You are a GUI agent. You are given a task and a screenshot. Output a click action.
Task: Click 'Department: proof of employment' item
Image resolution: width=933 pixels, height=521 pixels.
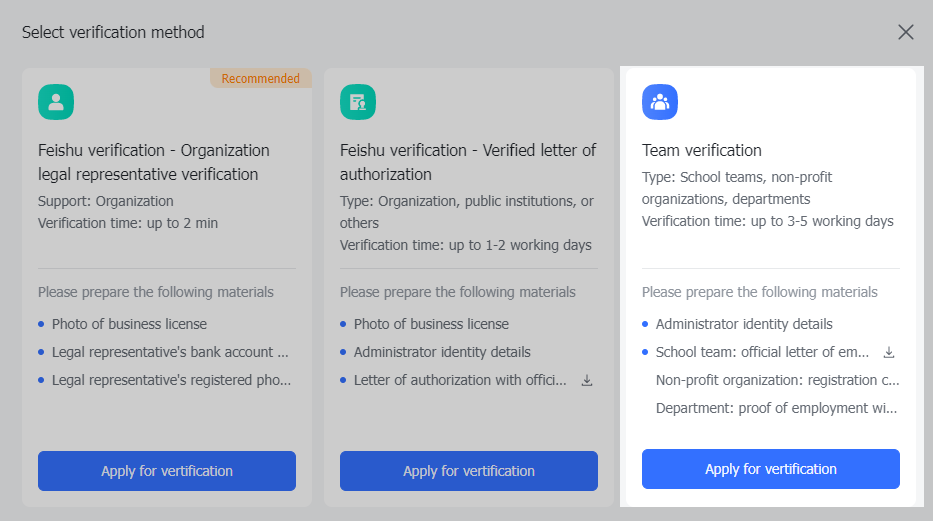tap(777, 408)
